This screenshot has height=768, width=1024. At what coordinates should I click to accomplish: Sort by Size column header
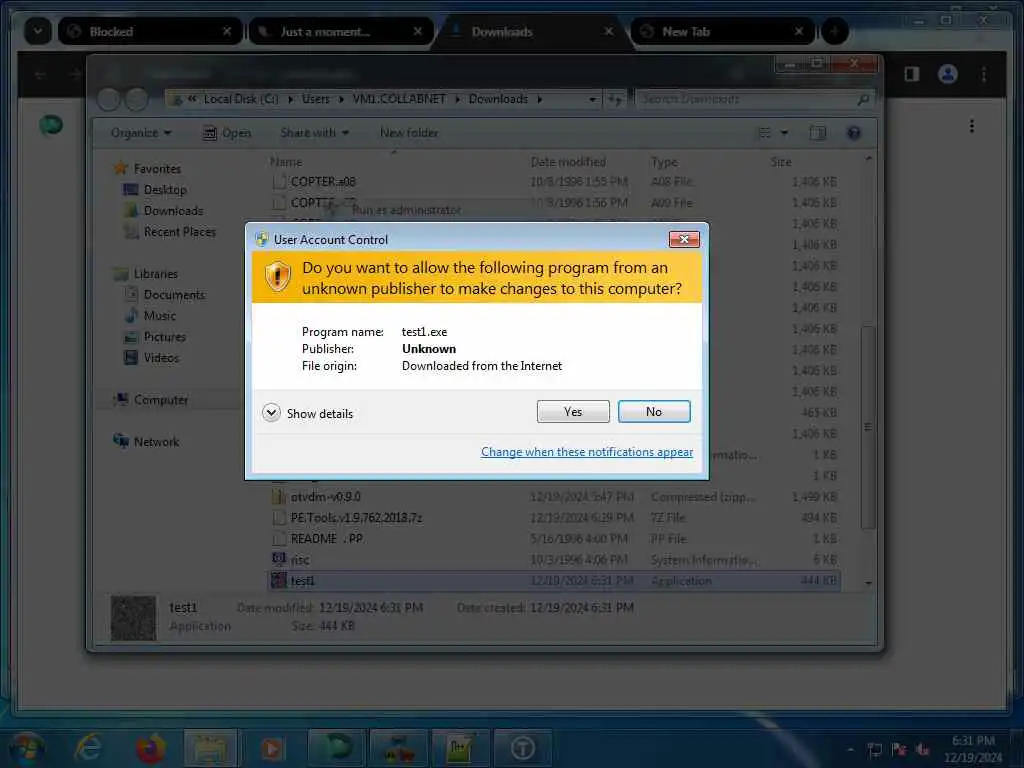pos(781,162)
